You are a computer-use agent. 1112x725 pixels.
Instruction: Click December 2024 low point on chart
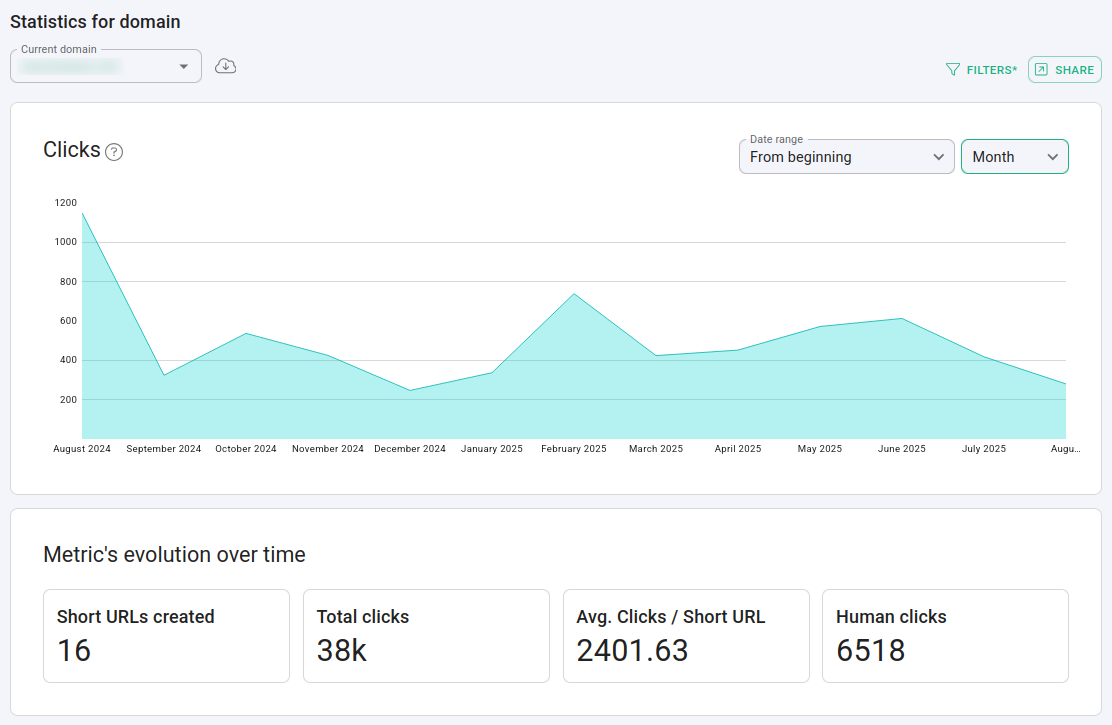tap(410, 390)
